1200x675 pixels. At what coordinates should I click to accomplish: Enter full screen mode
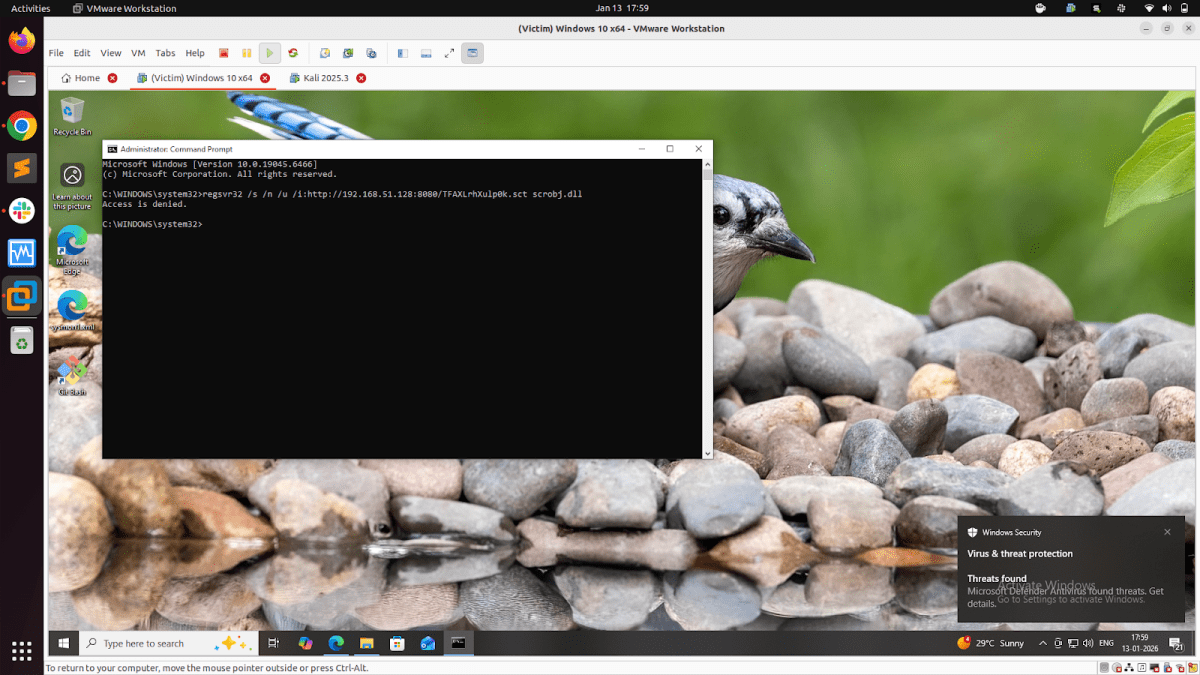pos(449,53)
